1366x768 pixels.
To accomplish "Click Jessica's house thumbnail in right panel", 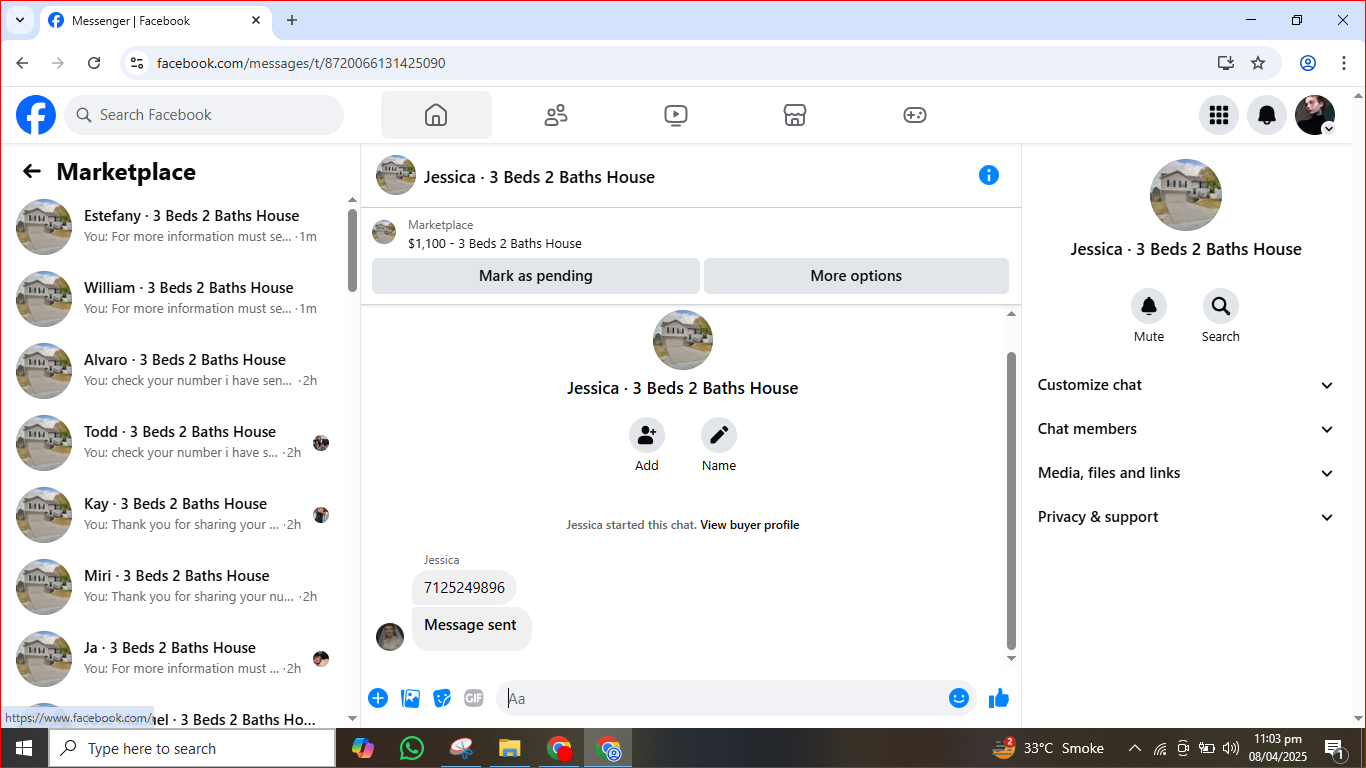I will coord(1186,194).
